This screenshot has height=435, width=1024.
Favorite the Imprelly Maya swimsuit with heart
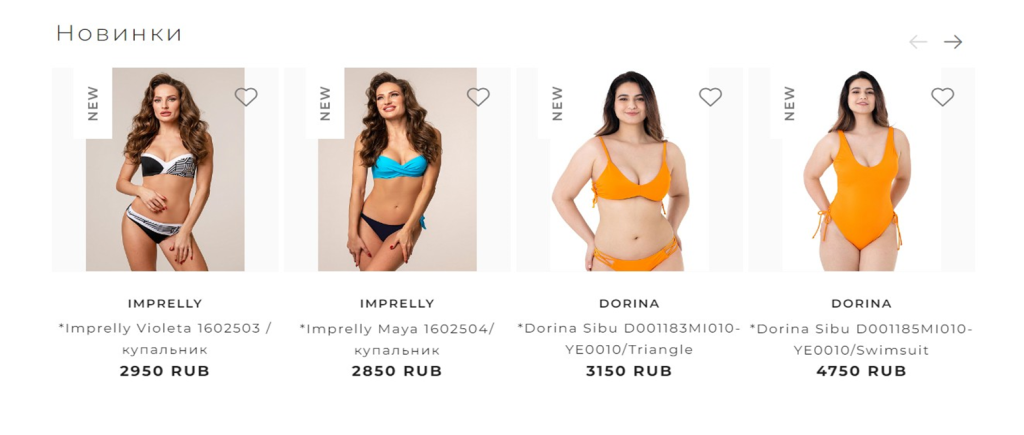478,97
